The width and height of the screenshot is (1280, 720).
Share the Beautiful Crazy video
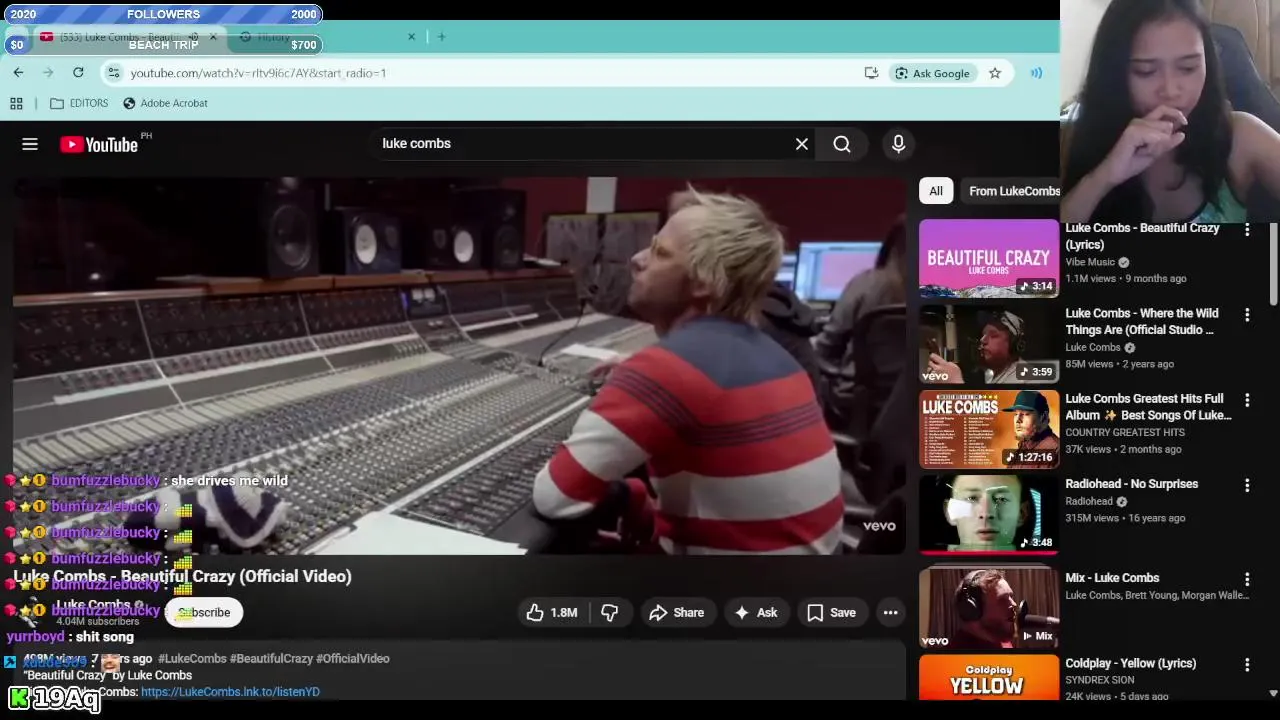coord(677,612)
